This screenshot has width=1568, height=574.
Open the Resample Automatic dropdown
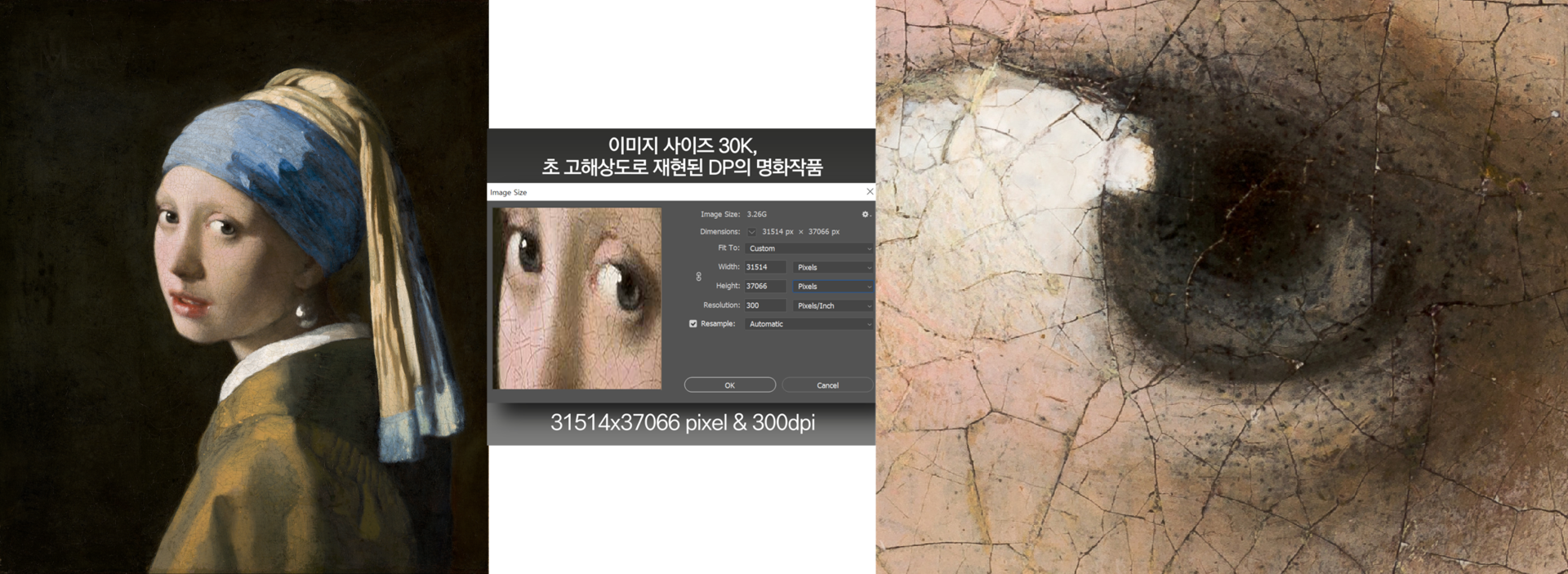[x=809, y=324]
